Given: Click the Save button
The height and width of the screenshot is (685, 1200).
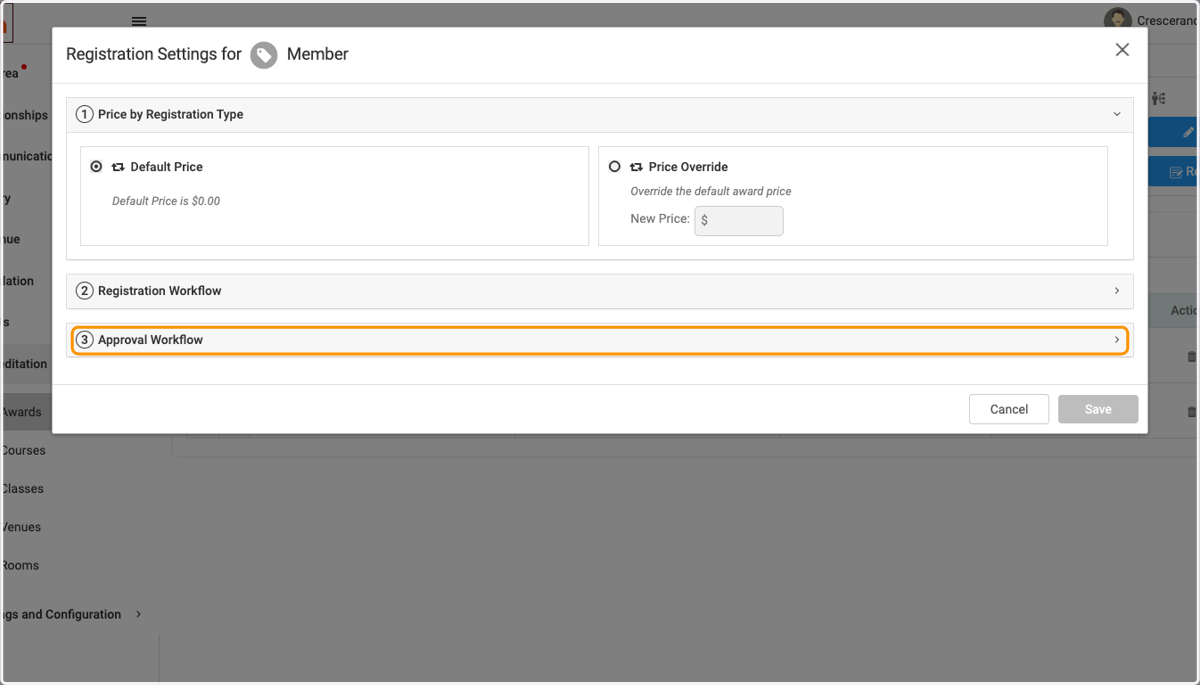Looking at the screenshot, I should coord(1098,409).
